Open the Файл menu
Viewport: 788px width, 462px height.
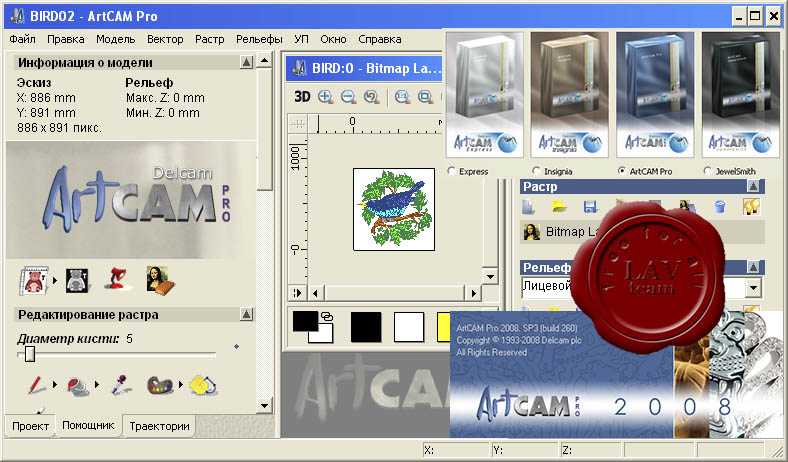[23, 39]
